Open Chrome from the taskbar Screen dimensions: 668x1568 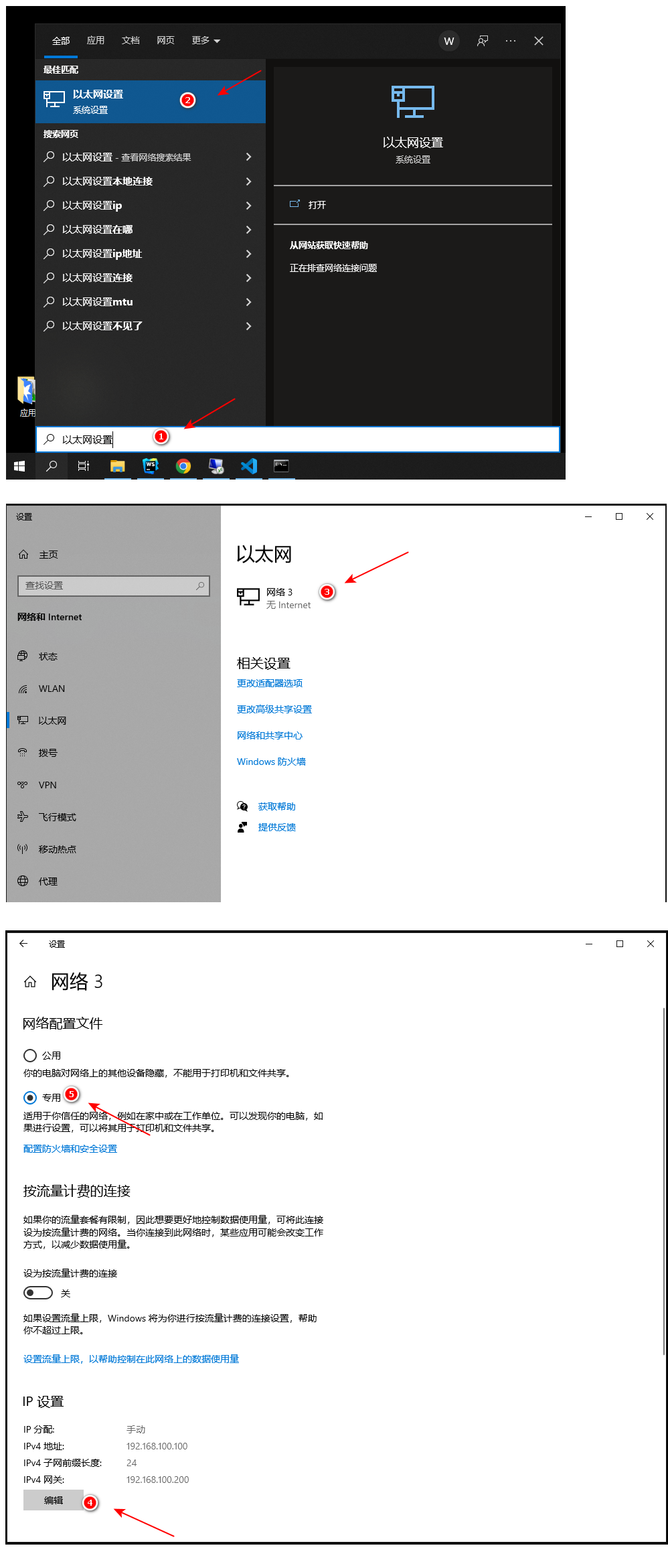pyautogui.click(x=183, y=466)
